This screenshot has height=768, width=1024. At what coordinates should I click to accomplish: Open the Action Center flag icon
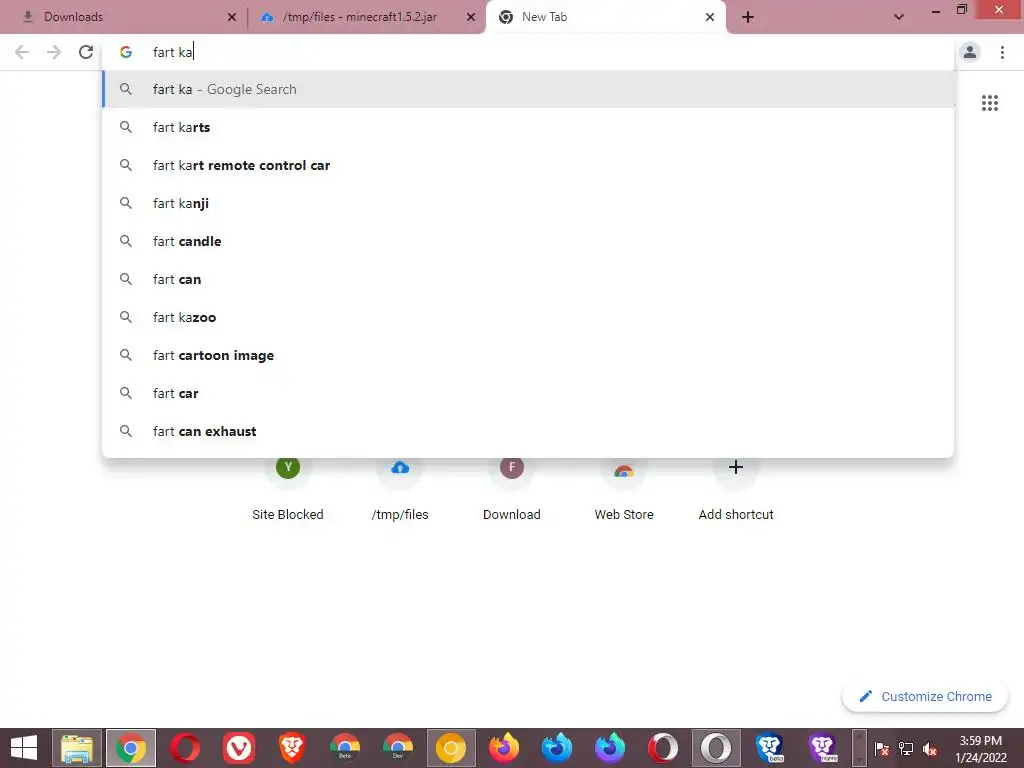(882, 749)
